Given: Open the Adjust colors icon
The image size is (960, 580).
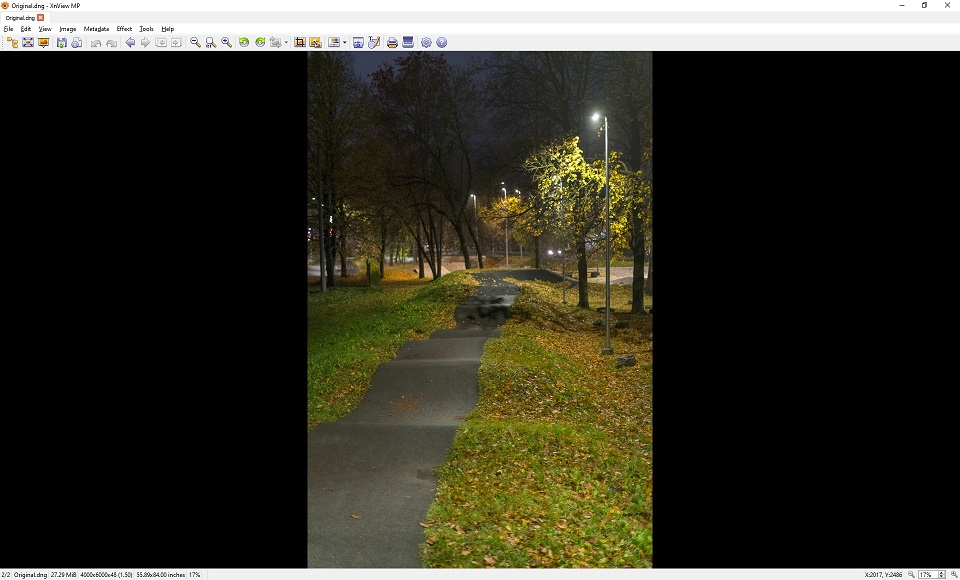Looking at the screenshot, I should pos(334,42).
